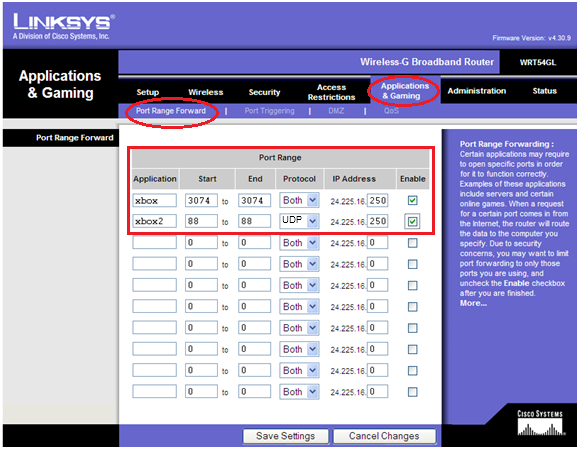The width and height of the screenshot is (579, 449).
Task: Disable the xbox port forwarding rule
Action: point(412,200)
